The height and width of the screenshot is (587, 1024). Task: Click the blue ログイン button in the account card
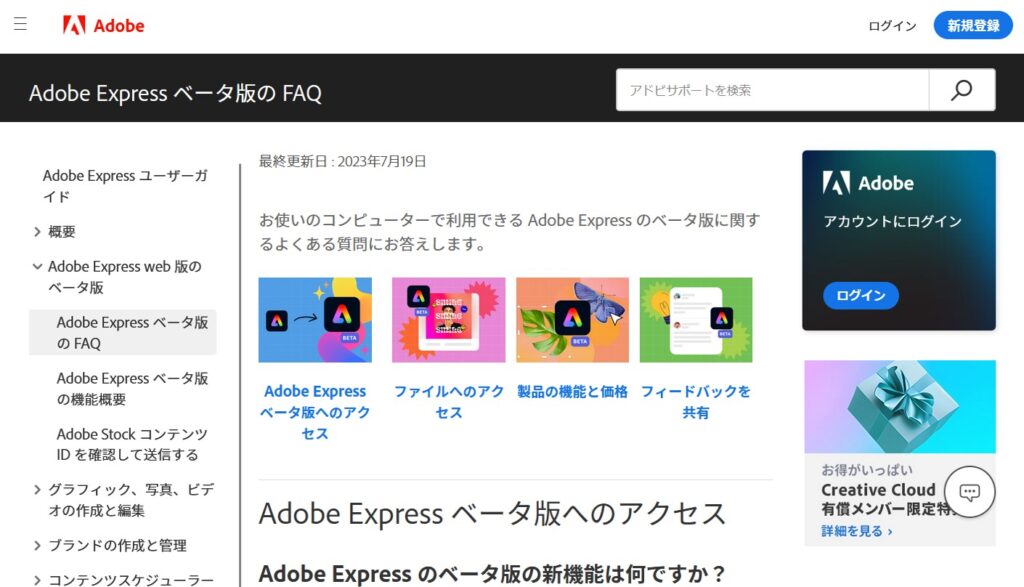(x=861, y=295)
